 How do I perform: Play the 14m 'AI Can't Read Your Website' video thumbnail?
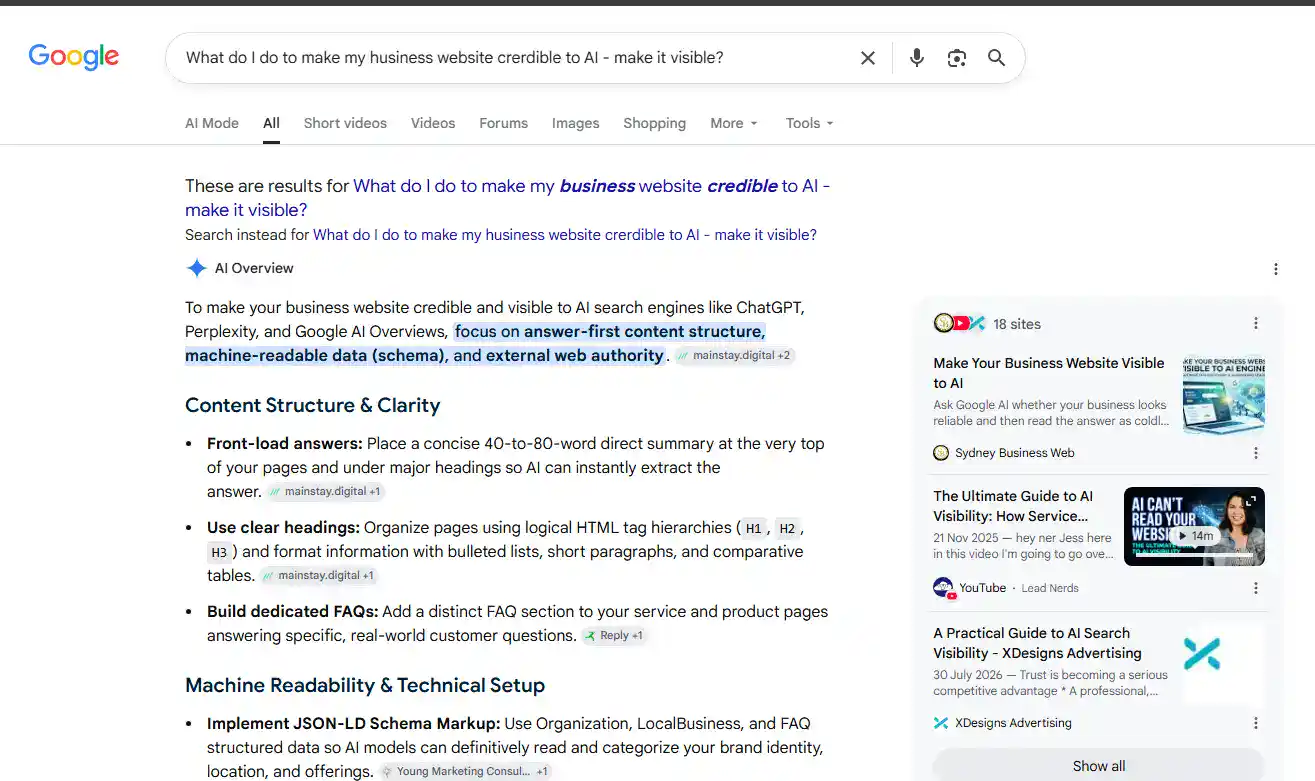tap(1194, 526)
